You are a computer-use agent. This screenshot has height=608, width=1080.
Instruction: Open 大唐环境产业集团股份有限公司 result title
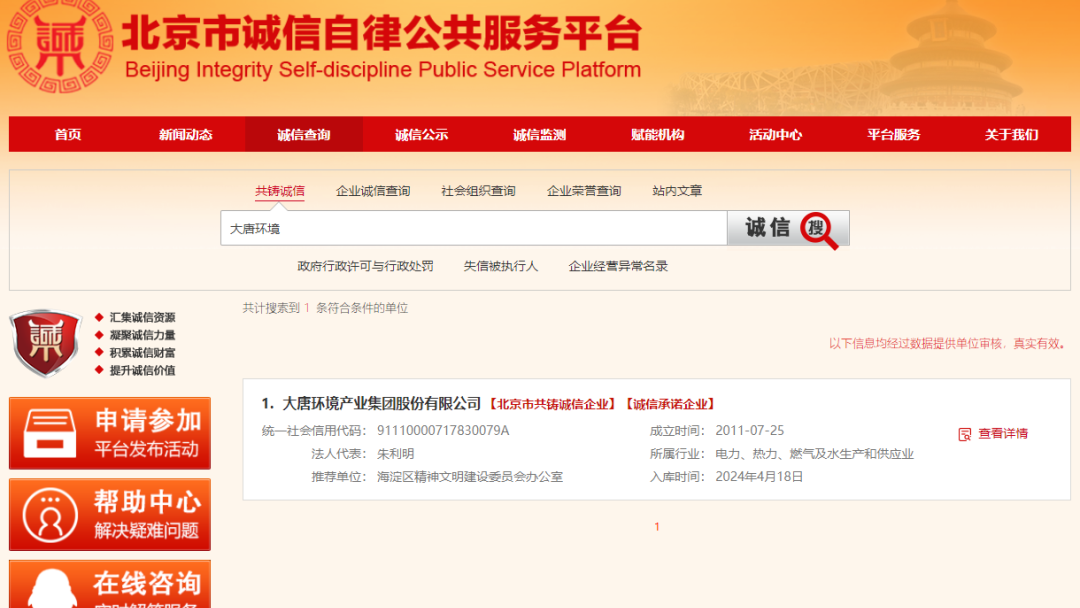381,404
